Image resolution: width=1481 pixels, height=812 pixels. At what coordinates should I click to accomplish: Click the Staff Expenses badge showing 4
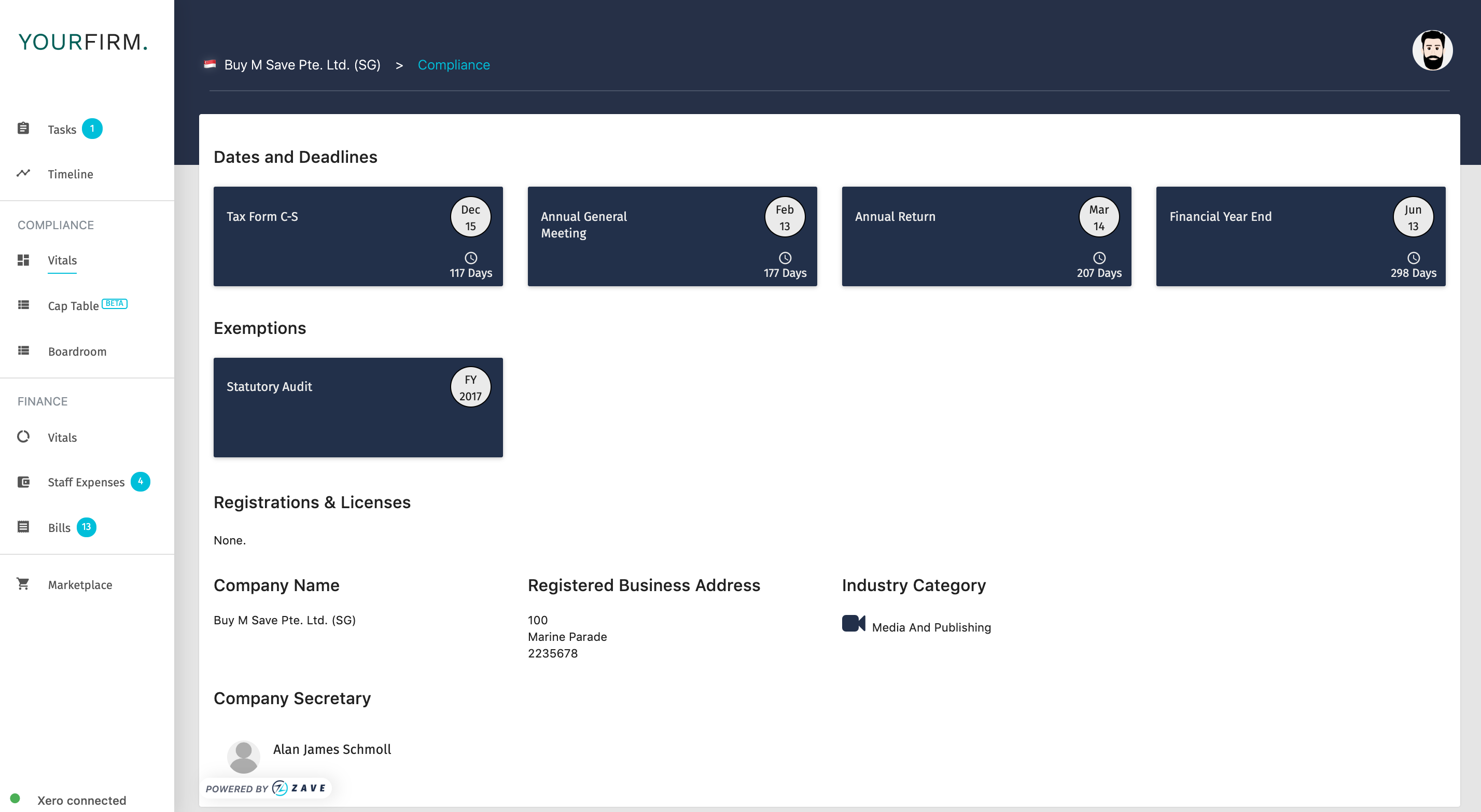coord(141,481)
